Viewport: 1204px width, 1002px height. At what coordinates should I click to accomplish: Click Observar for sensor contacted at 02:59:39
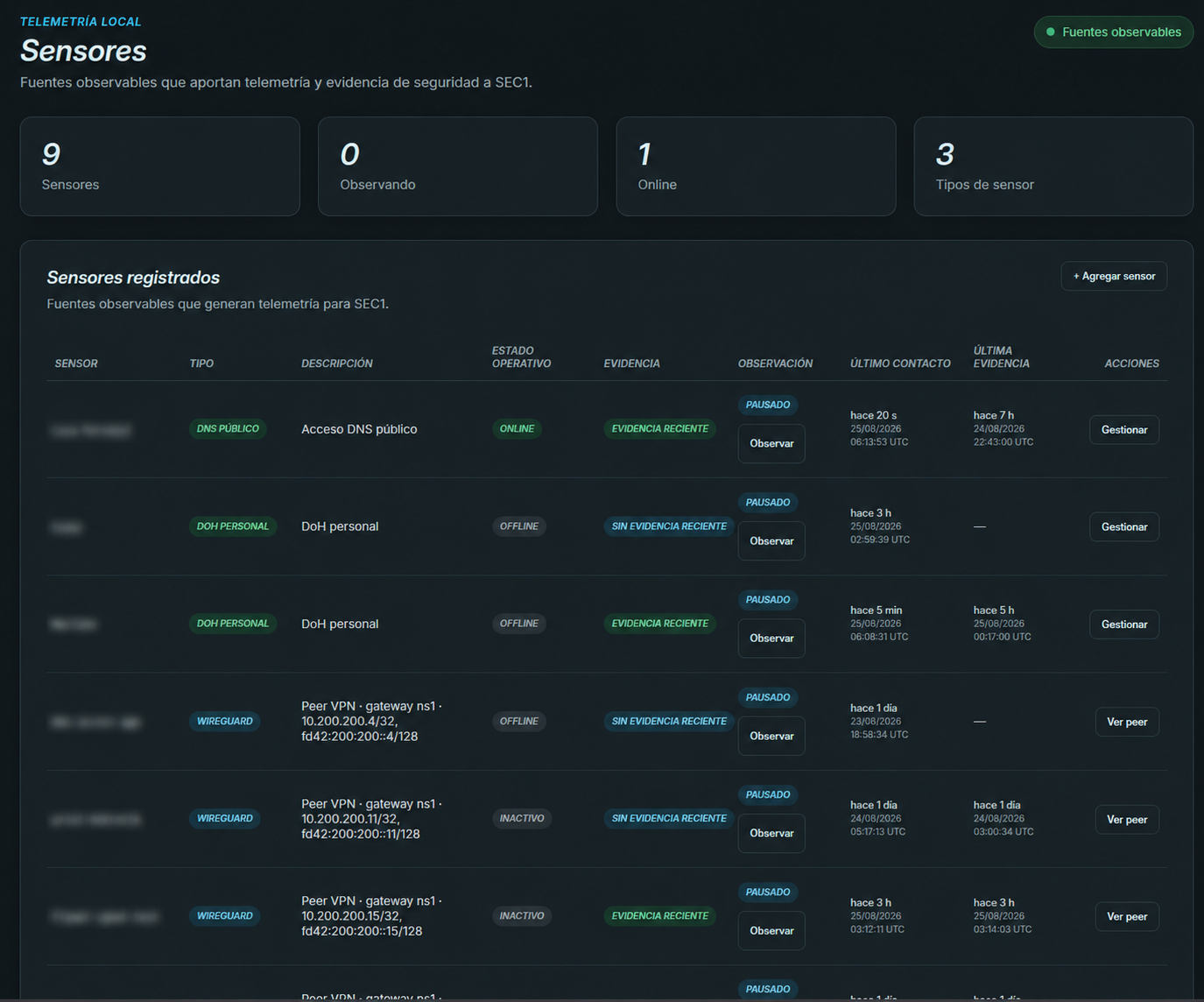pyautogui.click(x=771, y=541)
